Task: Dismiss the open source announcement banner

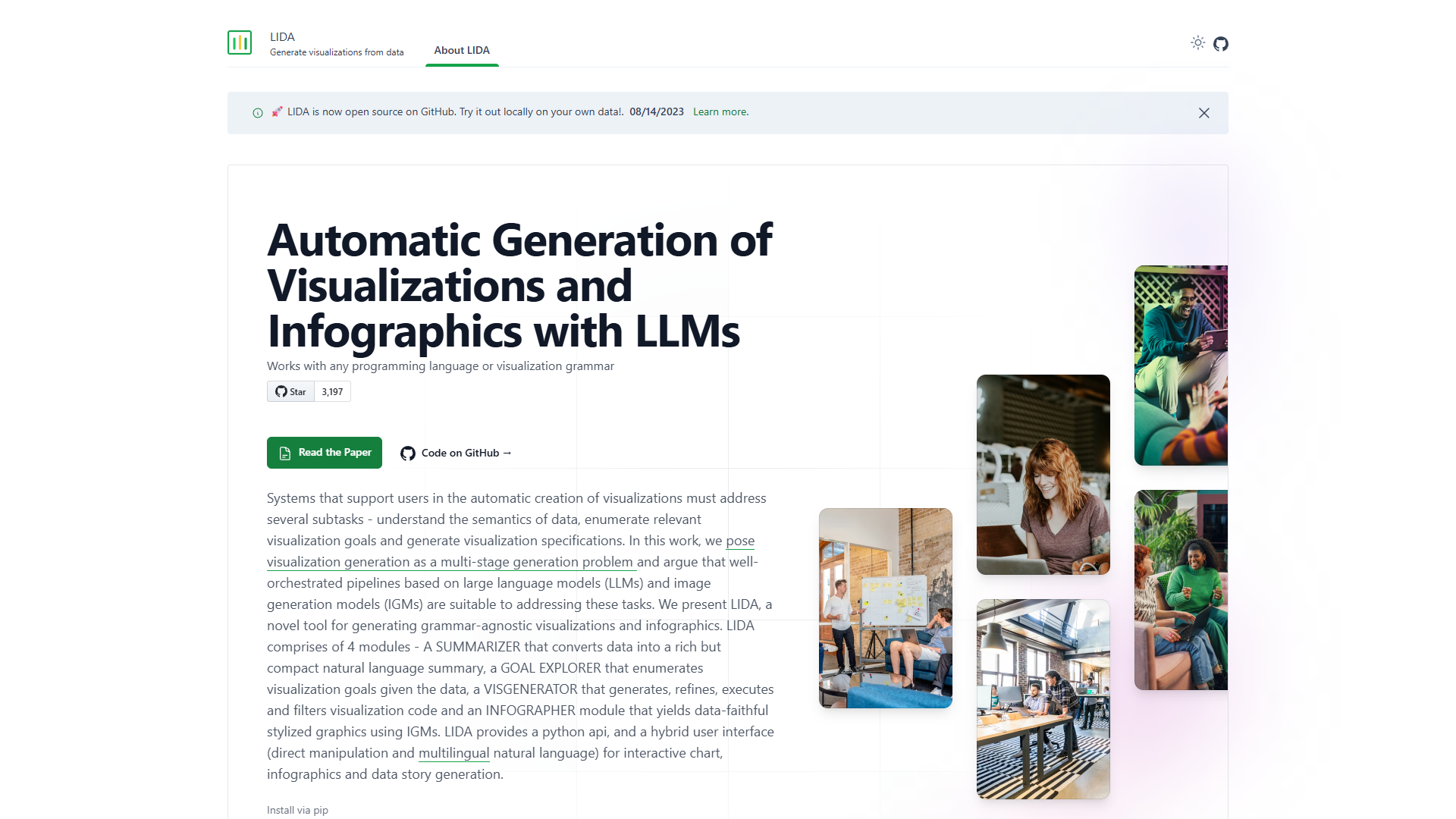Action: coord(1203,113)
